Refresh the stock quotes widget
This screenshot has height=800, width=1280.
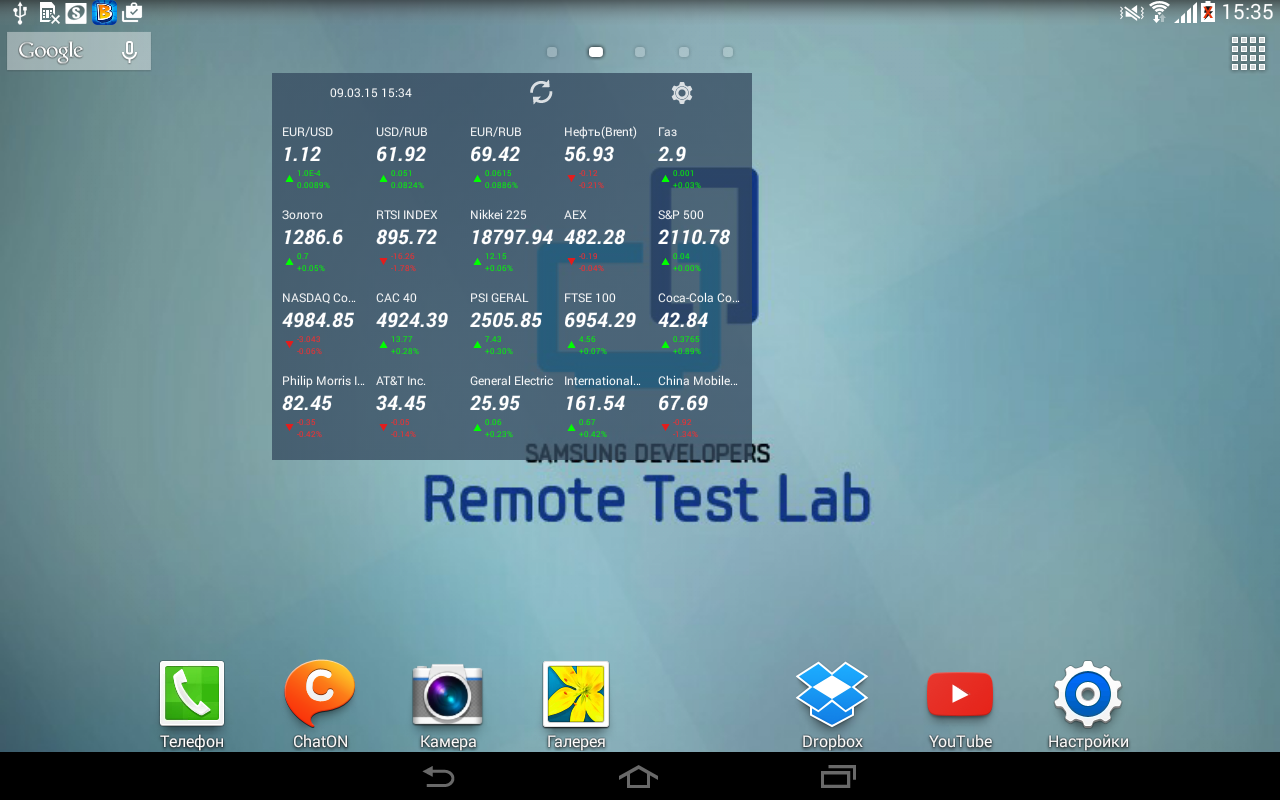pyautogui.click(x=541, y=93)
